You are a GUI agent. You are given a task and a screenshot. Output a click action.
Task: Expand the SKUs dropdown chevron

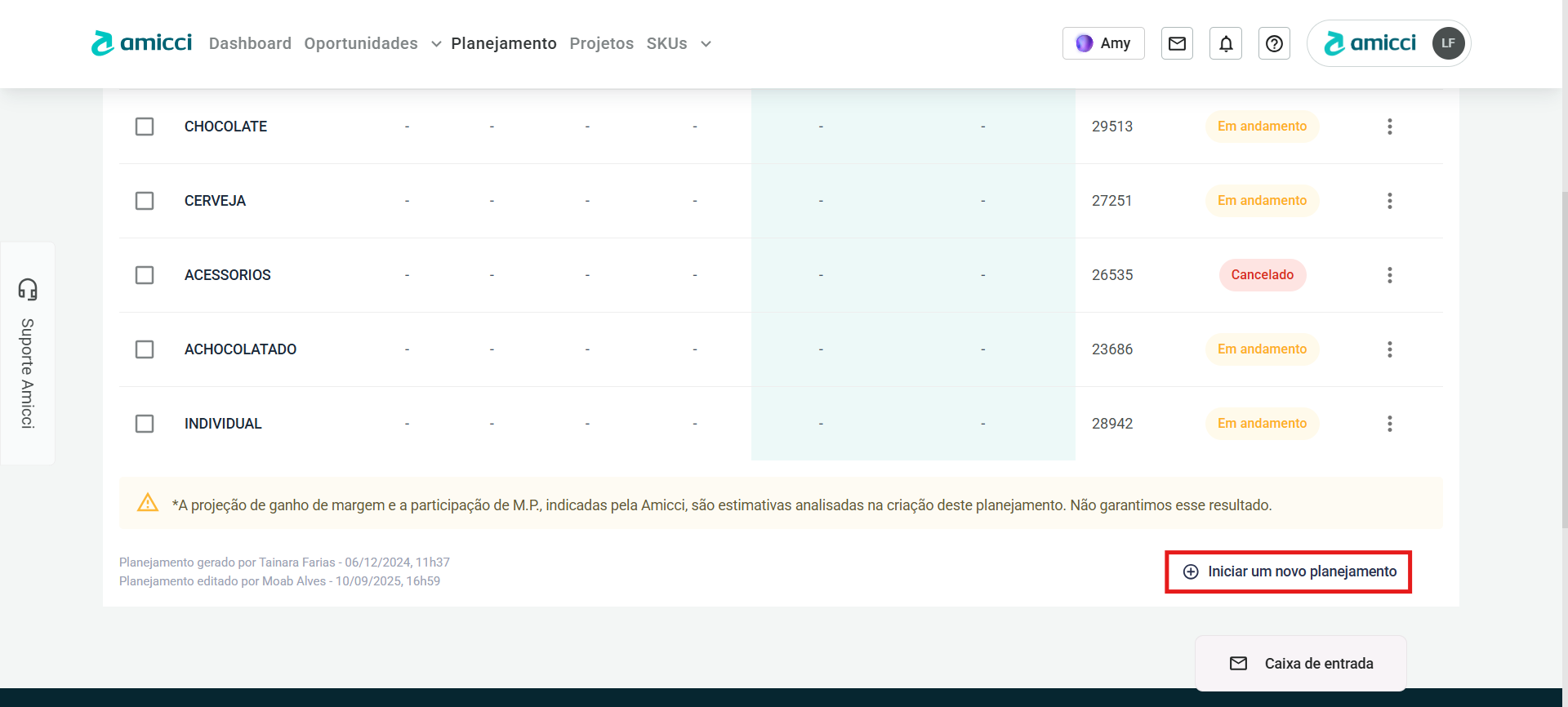(706, 44)
